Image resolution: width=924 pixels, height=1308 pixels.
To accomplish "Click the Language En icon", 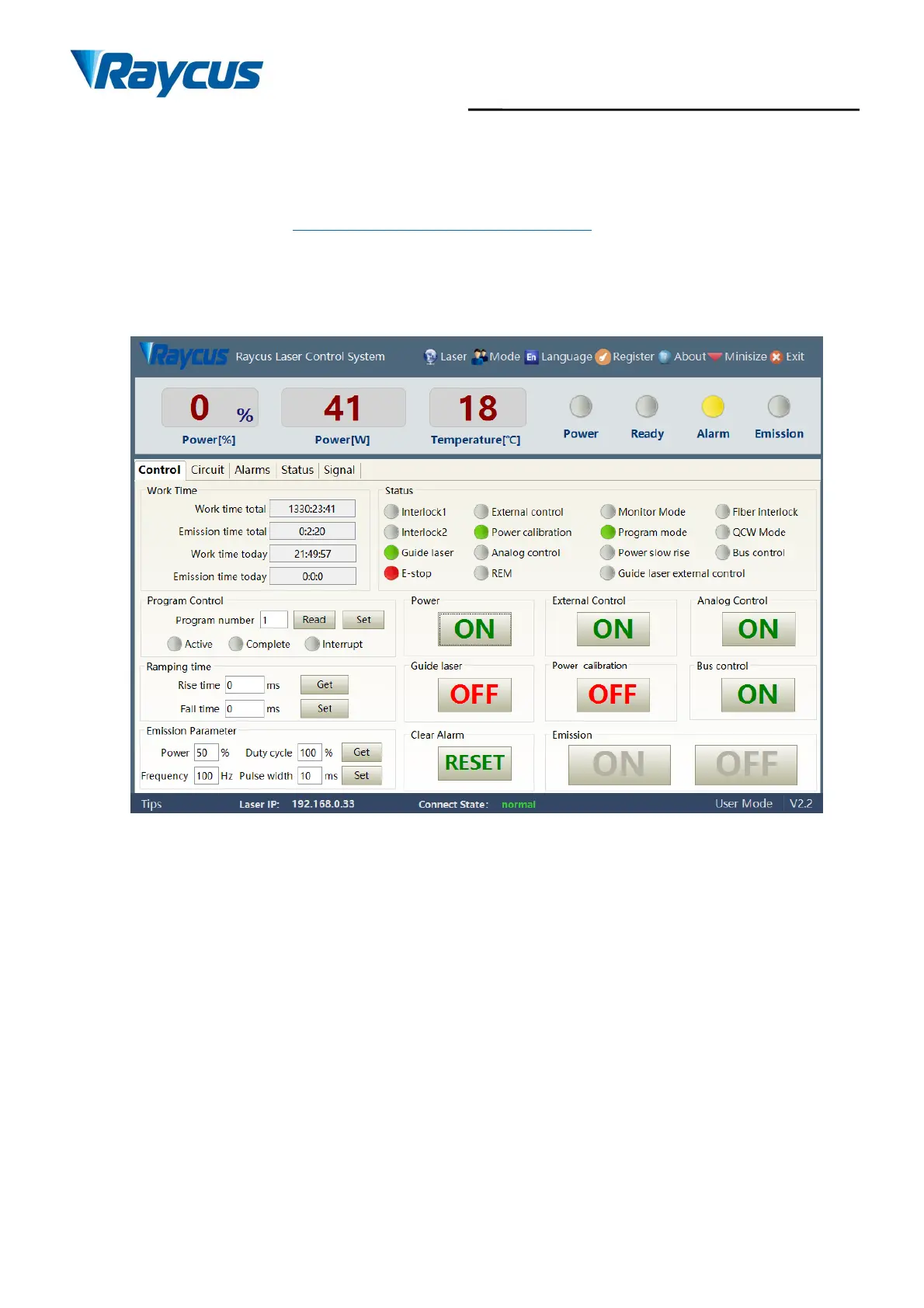I will [x=532, y=357].
